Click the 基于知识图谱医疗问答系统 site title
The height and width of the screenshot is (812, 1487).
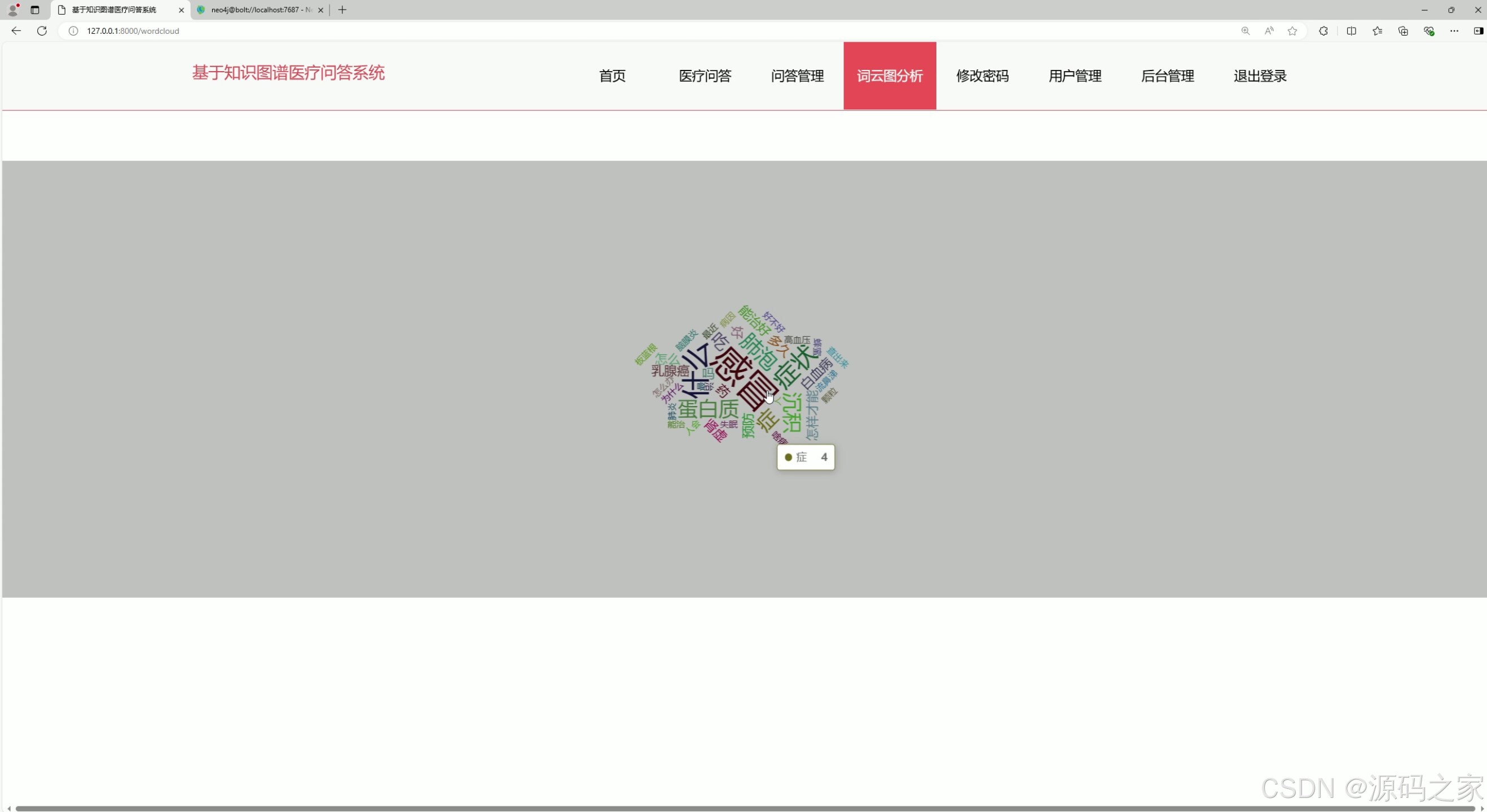(288, 73)
